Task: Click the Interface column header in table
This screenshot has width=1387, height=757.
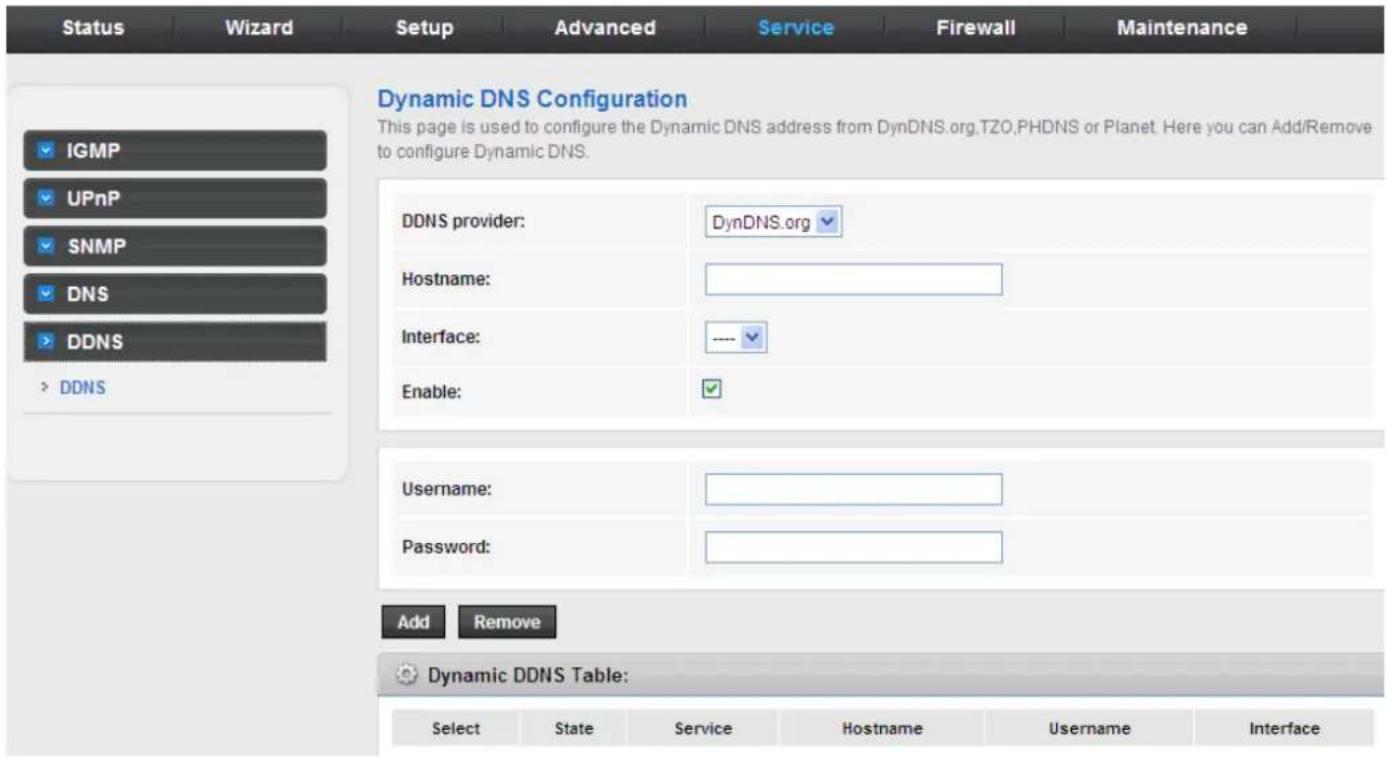Action: 1285,729
